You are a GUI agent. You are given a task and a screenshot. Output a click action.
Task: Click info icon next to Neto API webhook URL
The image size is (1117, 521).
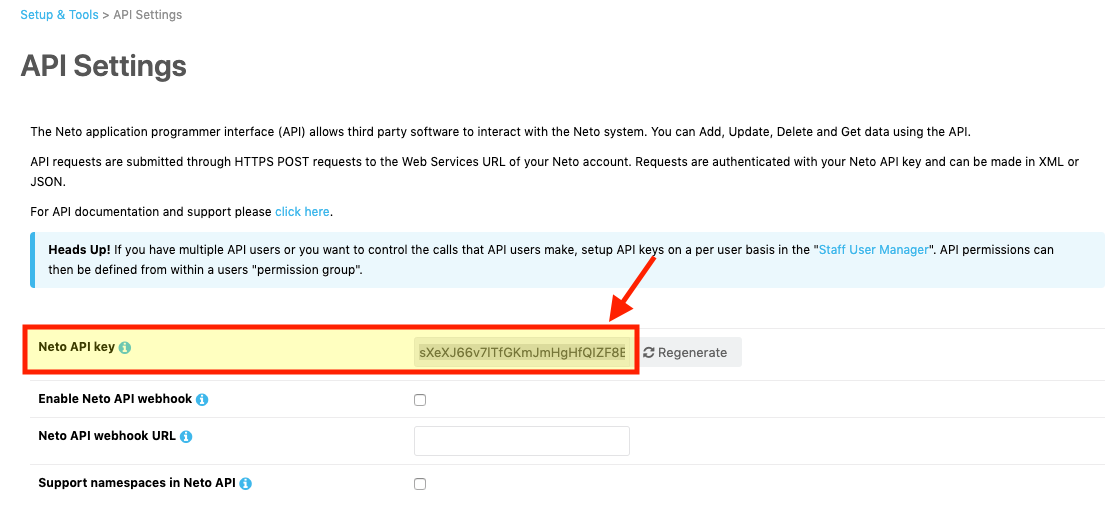(186, 437)
